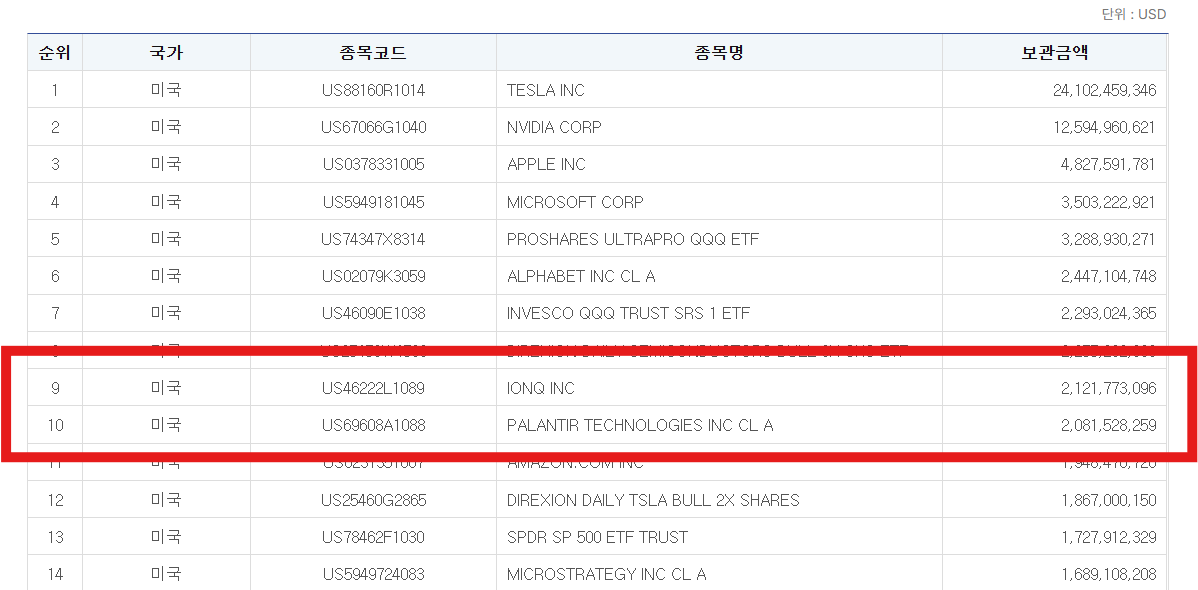The height and width of the screenshot is (590, 1198).
Task: Click the 순위 column header
Action: 55,53
